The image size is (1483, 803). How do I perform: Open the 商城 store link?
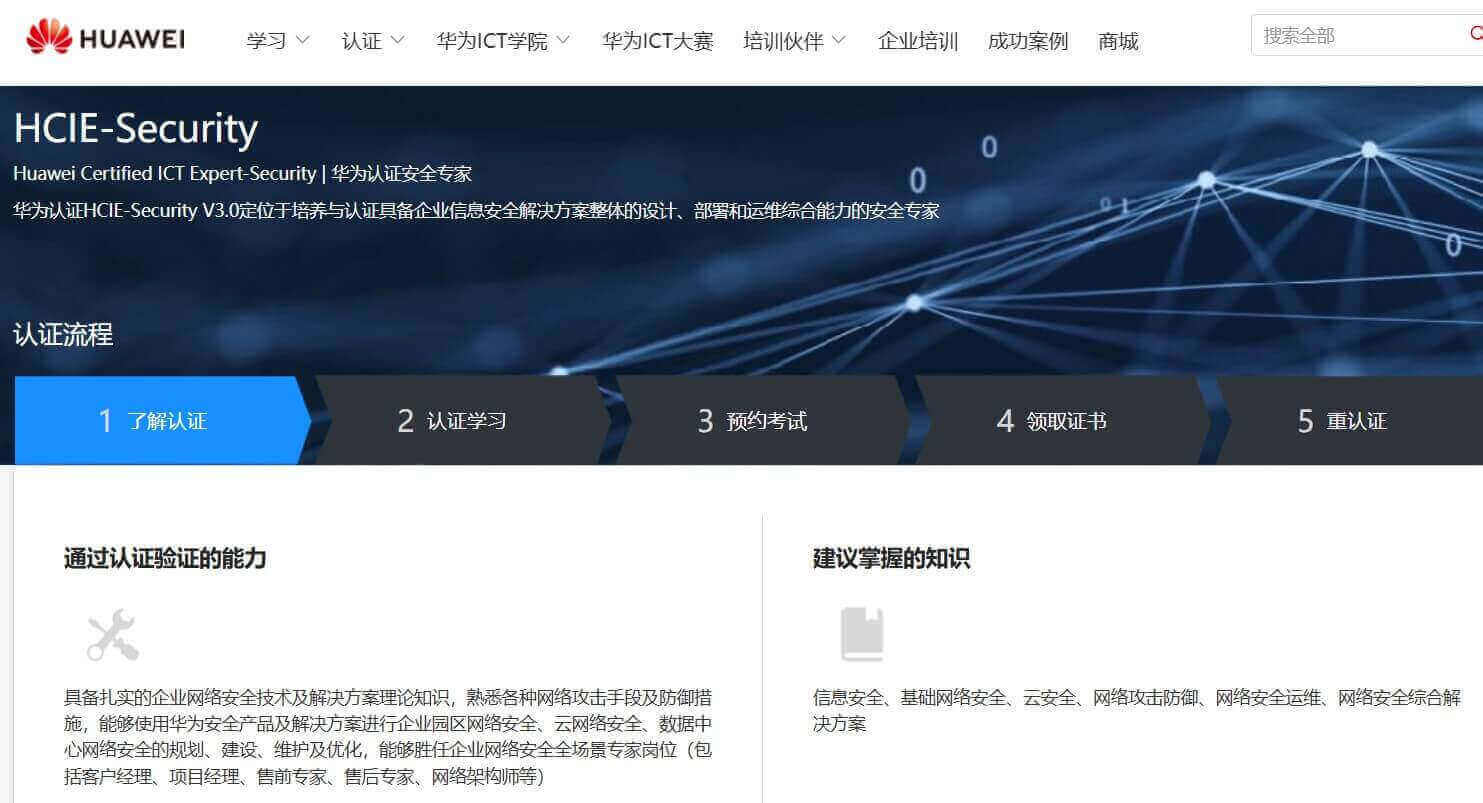click(x=1118, y=41)
